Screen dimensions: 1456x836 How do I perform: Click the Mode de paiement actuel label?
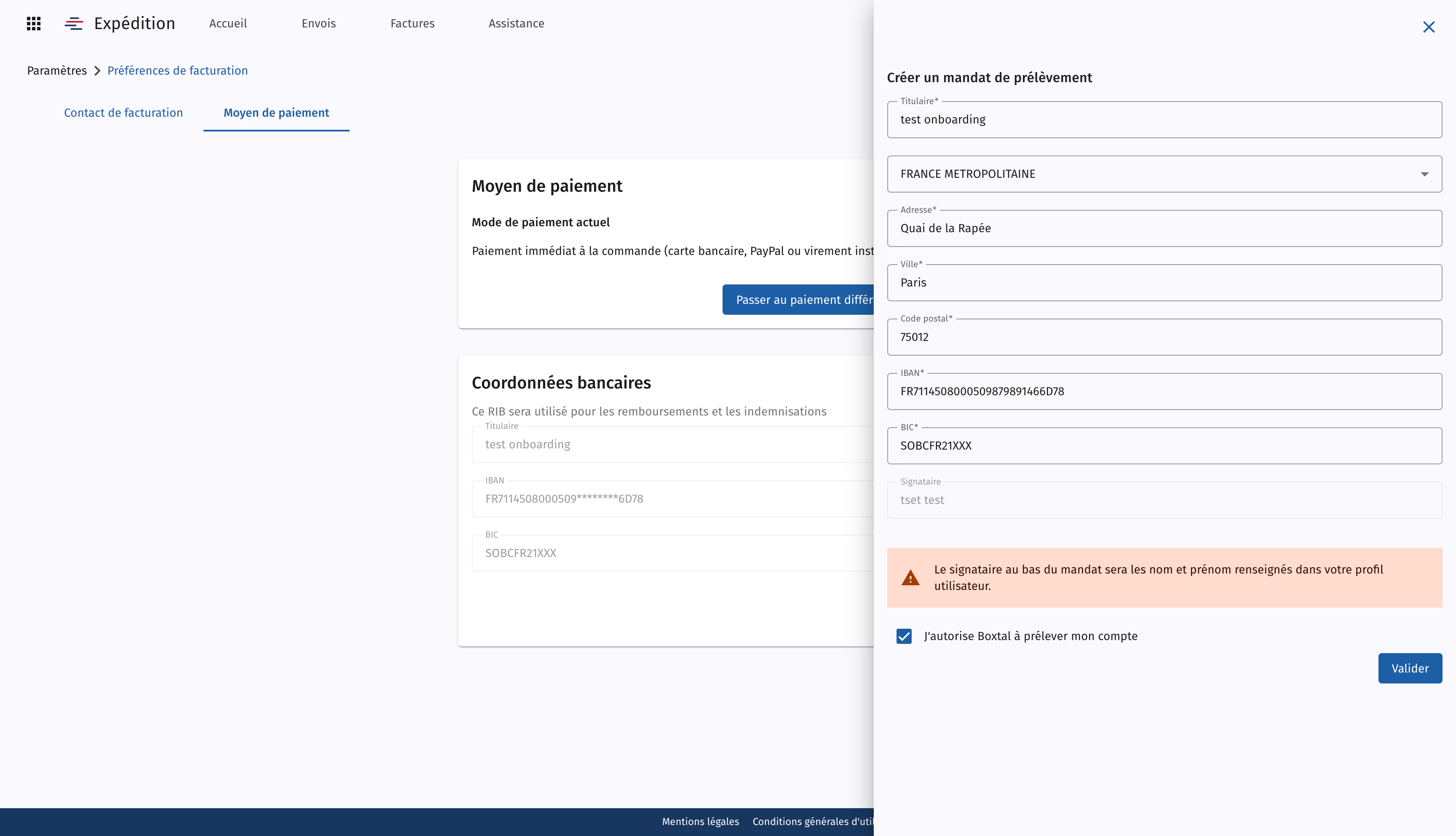click(540, 222)
